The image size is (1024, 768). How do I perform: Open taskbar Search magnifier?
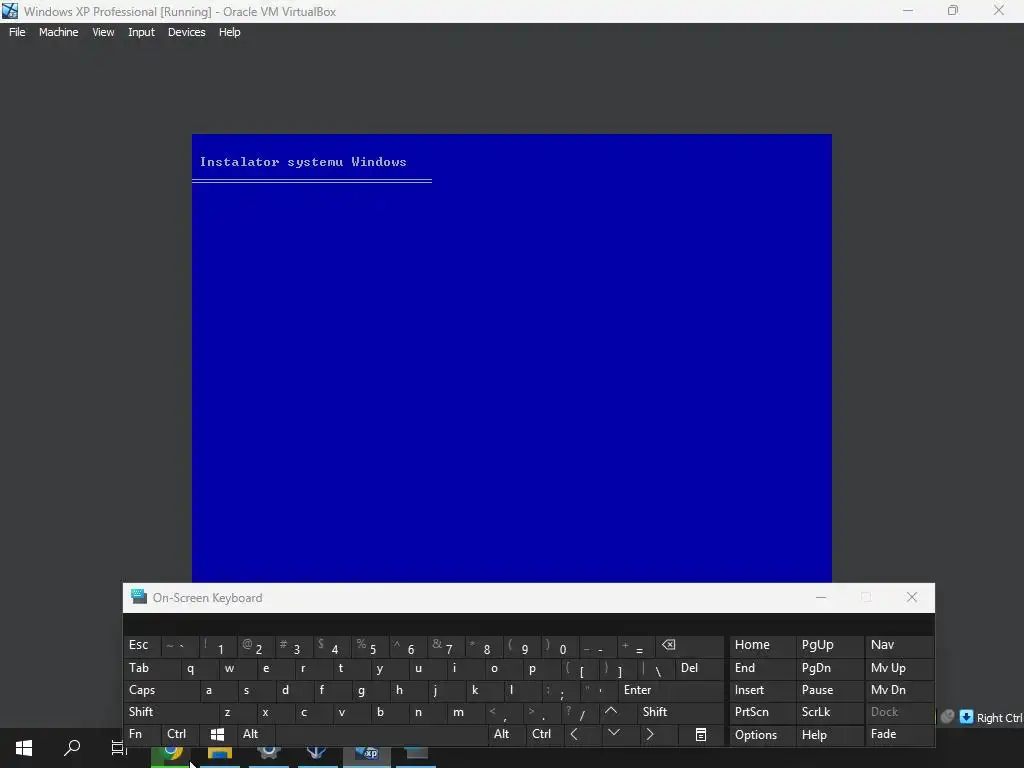pos(72,748)
